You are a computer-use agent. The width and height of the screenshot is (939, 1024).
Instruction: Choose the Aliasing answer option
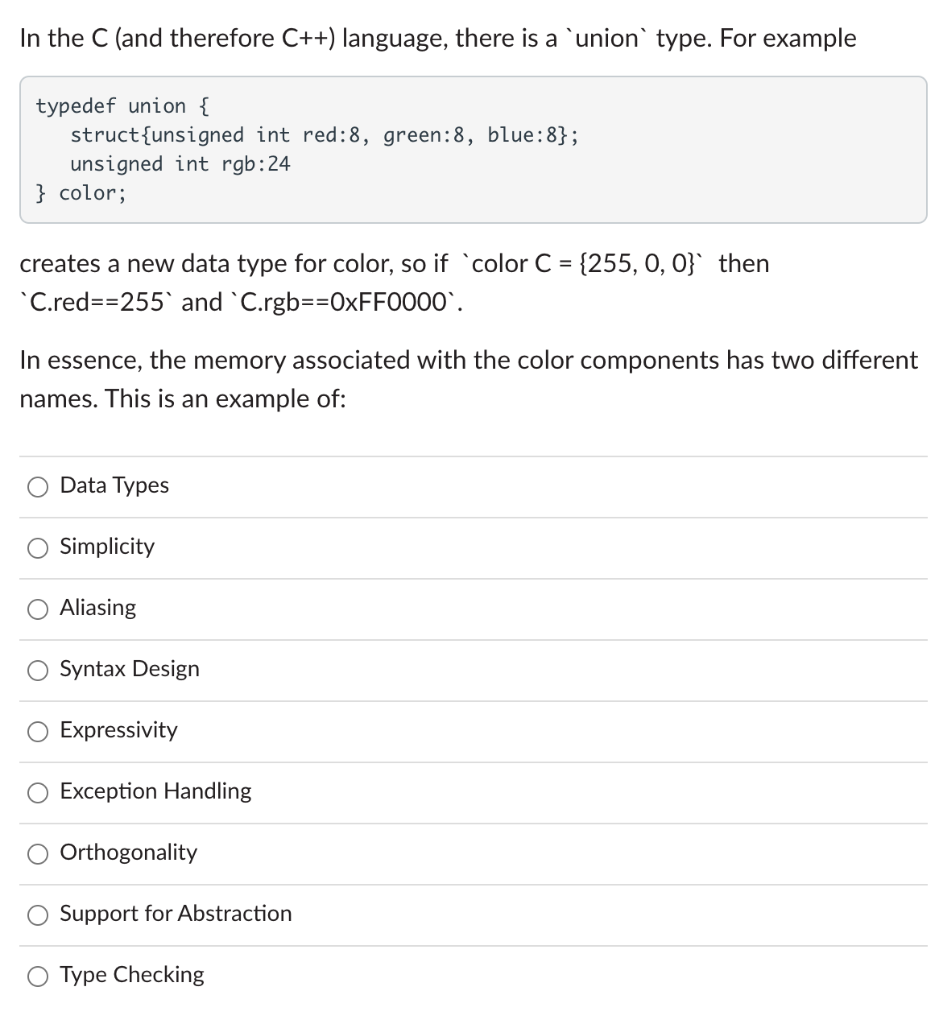(37, 608)
